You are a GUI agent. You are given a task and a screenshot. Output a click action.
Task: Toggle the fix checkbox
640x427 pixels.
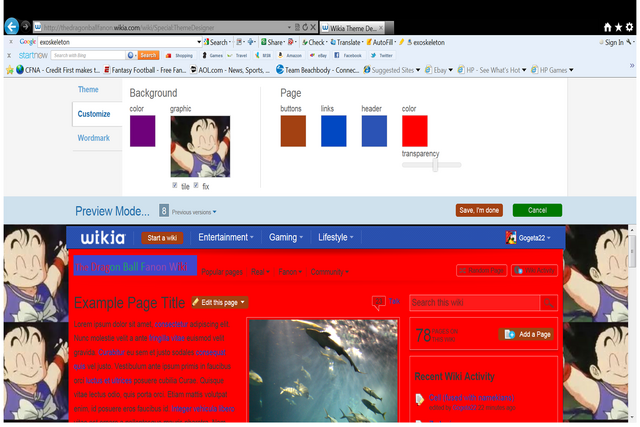tap(196, 185)
